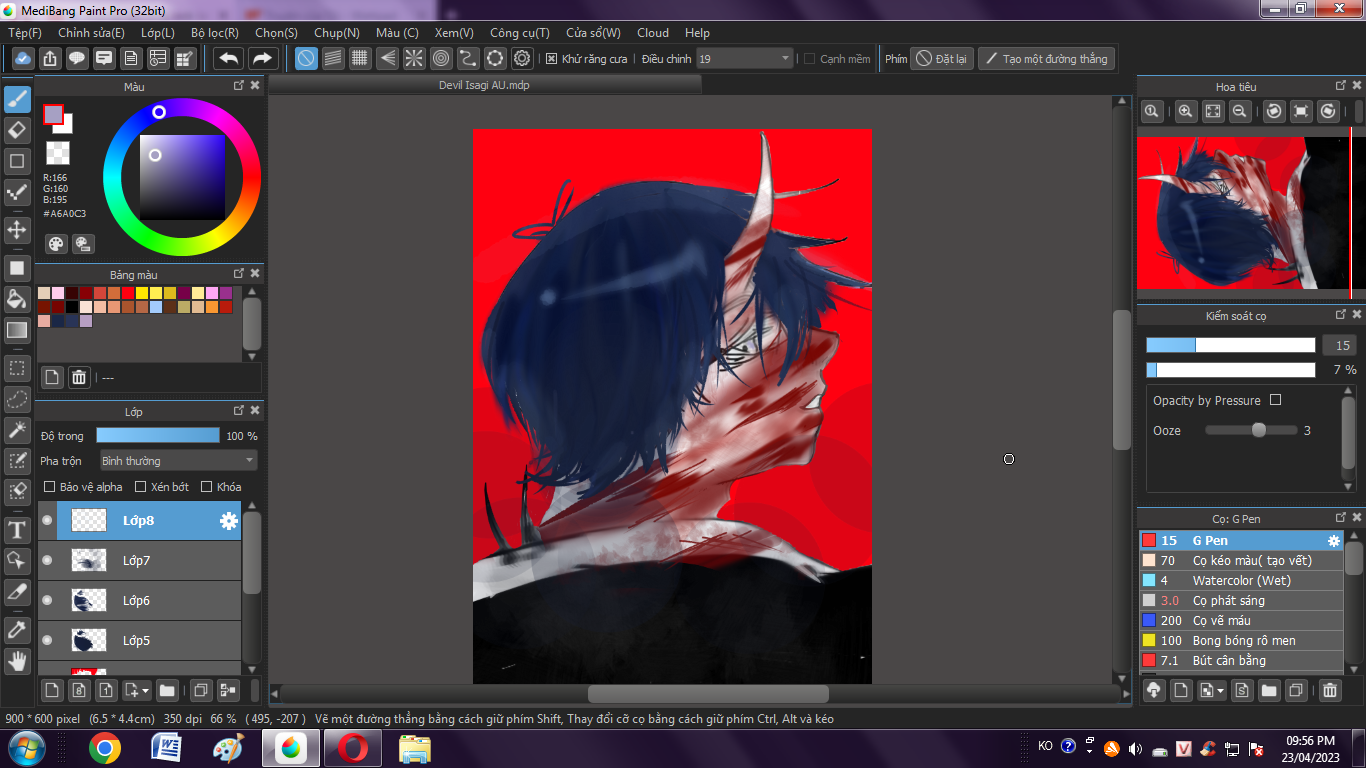Enable the Xén bớt checkbox
The width and height of the screenshot is (1368, 768).
141,487
